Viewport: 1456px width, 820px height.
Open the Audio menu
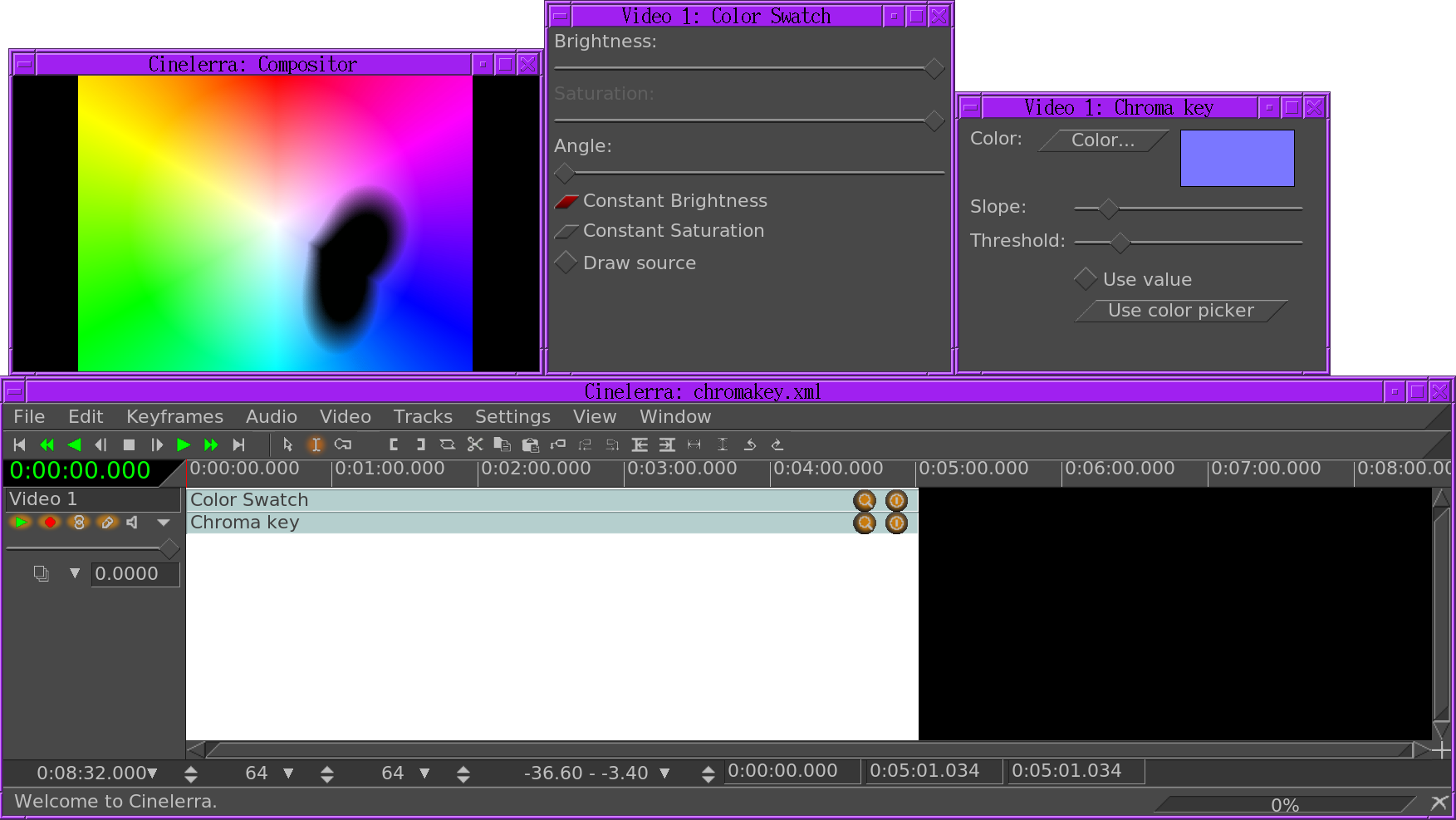coord(271,416)
